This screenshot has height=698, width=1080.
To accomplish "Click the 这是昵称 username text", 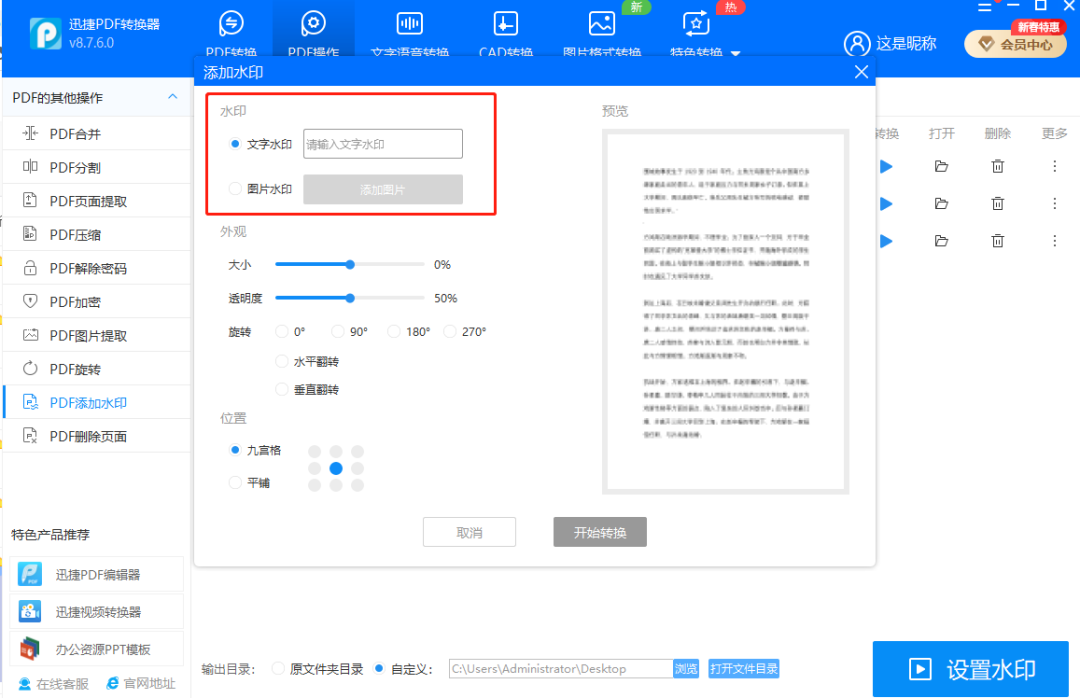I will click(906, 43).
